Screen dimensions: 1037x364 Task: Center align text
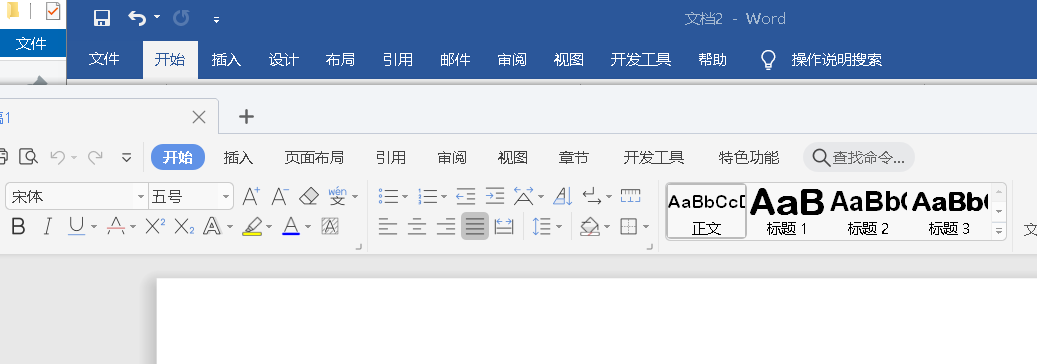coord(417,227)
